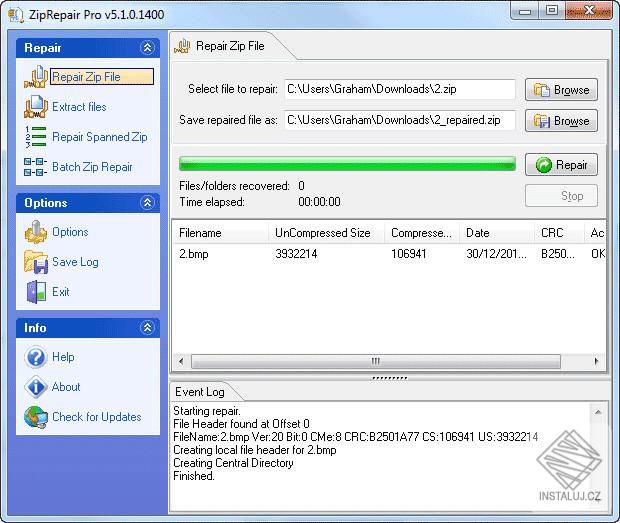620x523 pixels.
Task: Select Repair Spanned Zip link
Action: (100, 137)
